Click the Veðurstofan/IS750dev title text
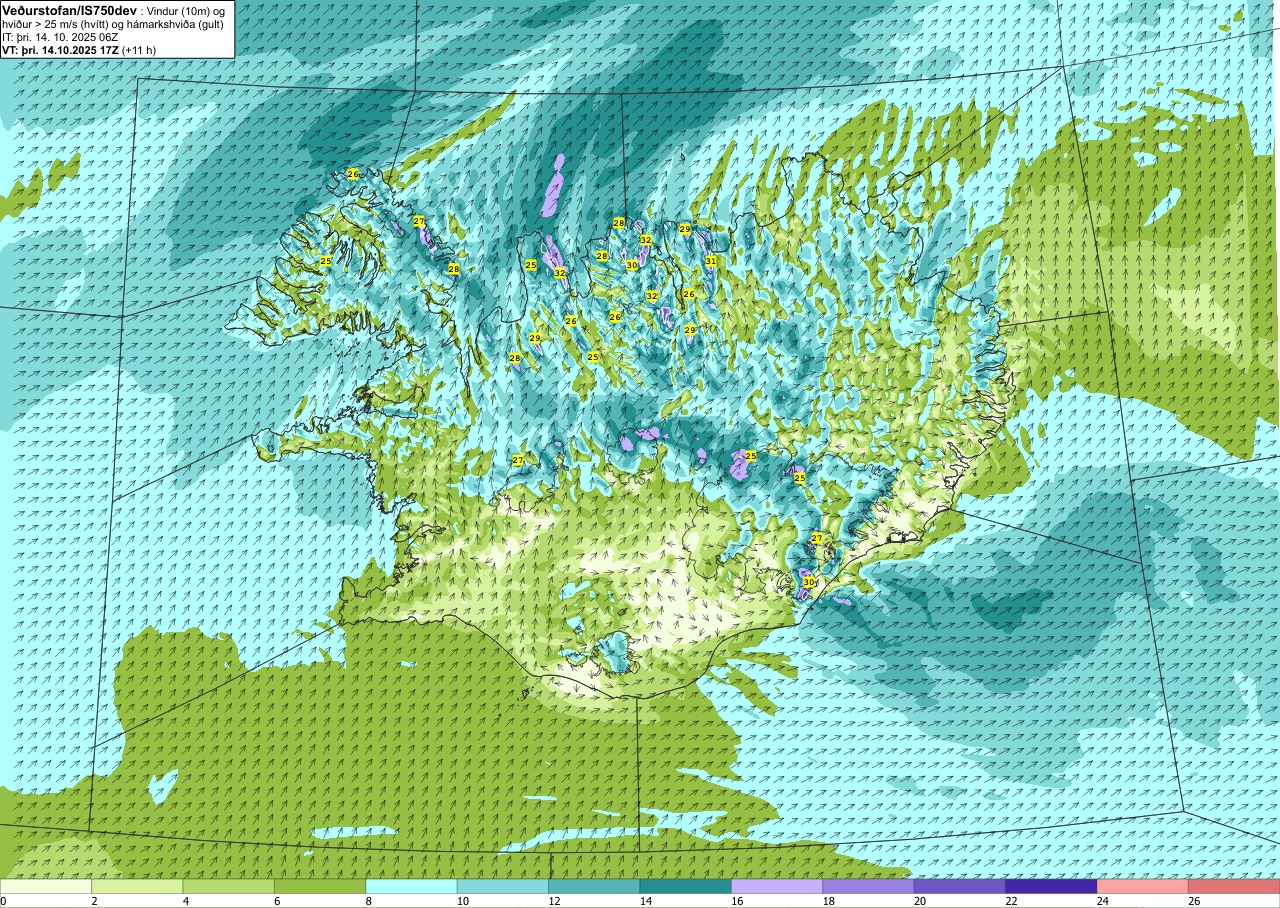The height and width of the screenshot is (908, 1280). click(x=69, y=9)
